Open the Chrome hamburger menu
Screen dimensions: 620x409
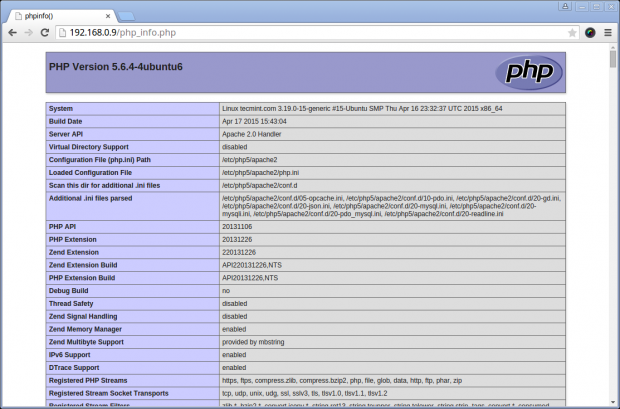pyautogui.click(x=608, y=33)
